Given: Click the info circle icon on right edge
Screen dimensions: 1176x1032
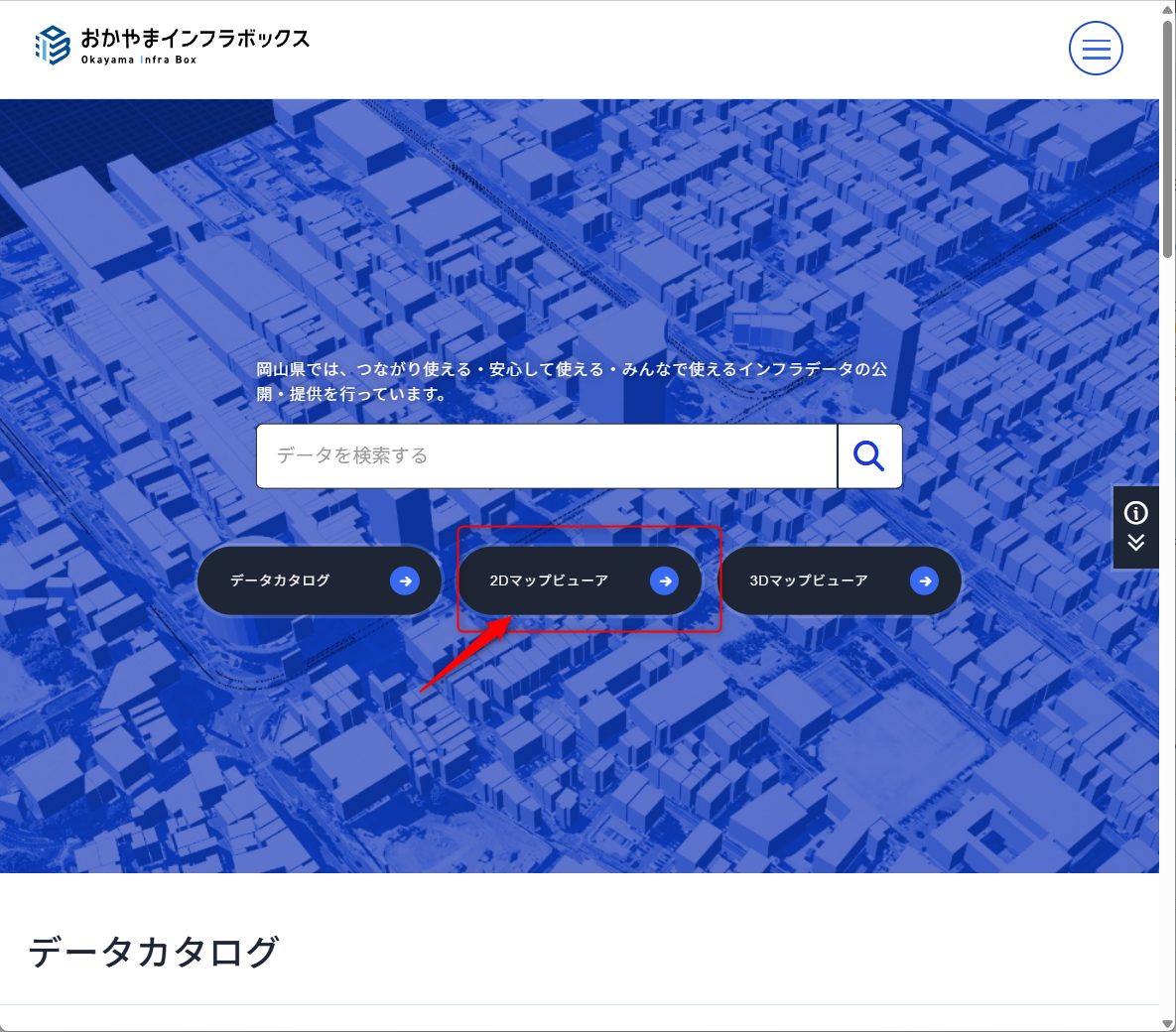Looking at the screenshot, I should click(x=1135, y=512).
